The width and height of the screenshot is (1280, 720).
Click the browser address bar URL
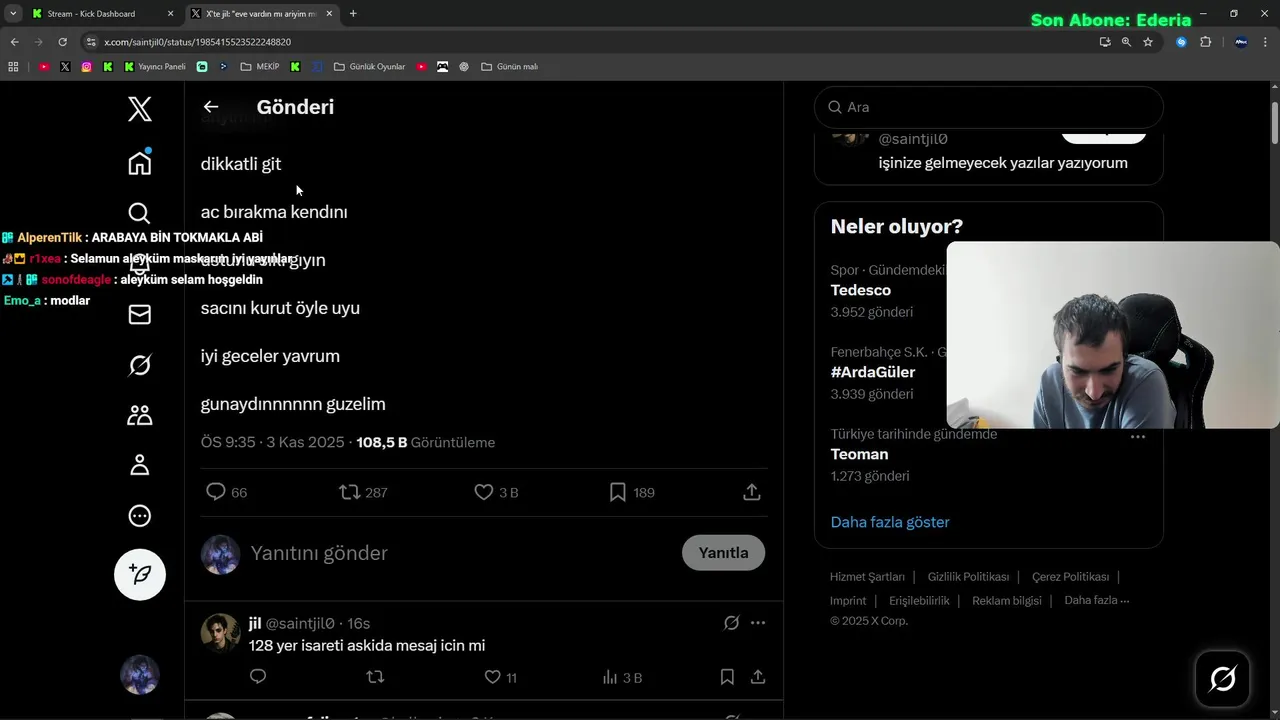197,42
